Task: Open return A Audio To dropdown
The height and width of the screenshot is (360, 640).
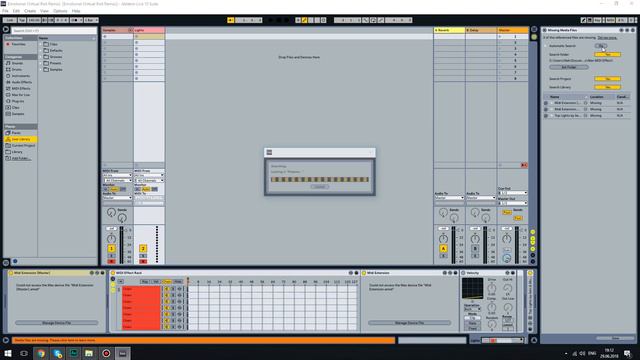Action: 449,198
